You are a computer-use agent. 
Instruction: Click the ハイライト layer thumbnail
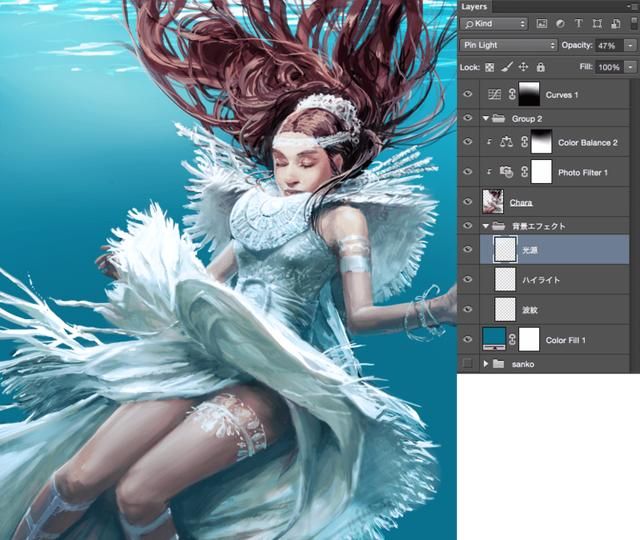(505, 279)
